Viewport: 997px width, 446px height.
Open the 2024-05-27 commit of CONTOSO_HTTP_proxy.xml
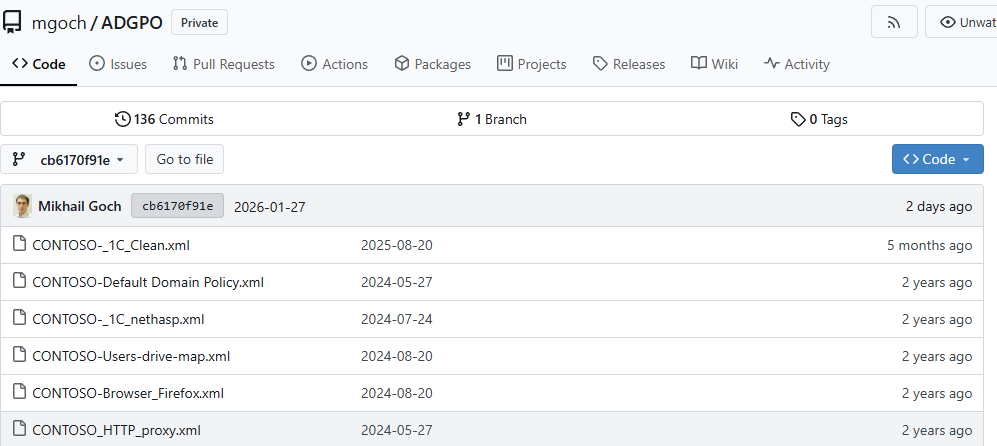(x=397, y=430)
